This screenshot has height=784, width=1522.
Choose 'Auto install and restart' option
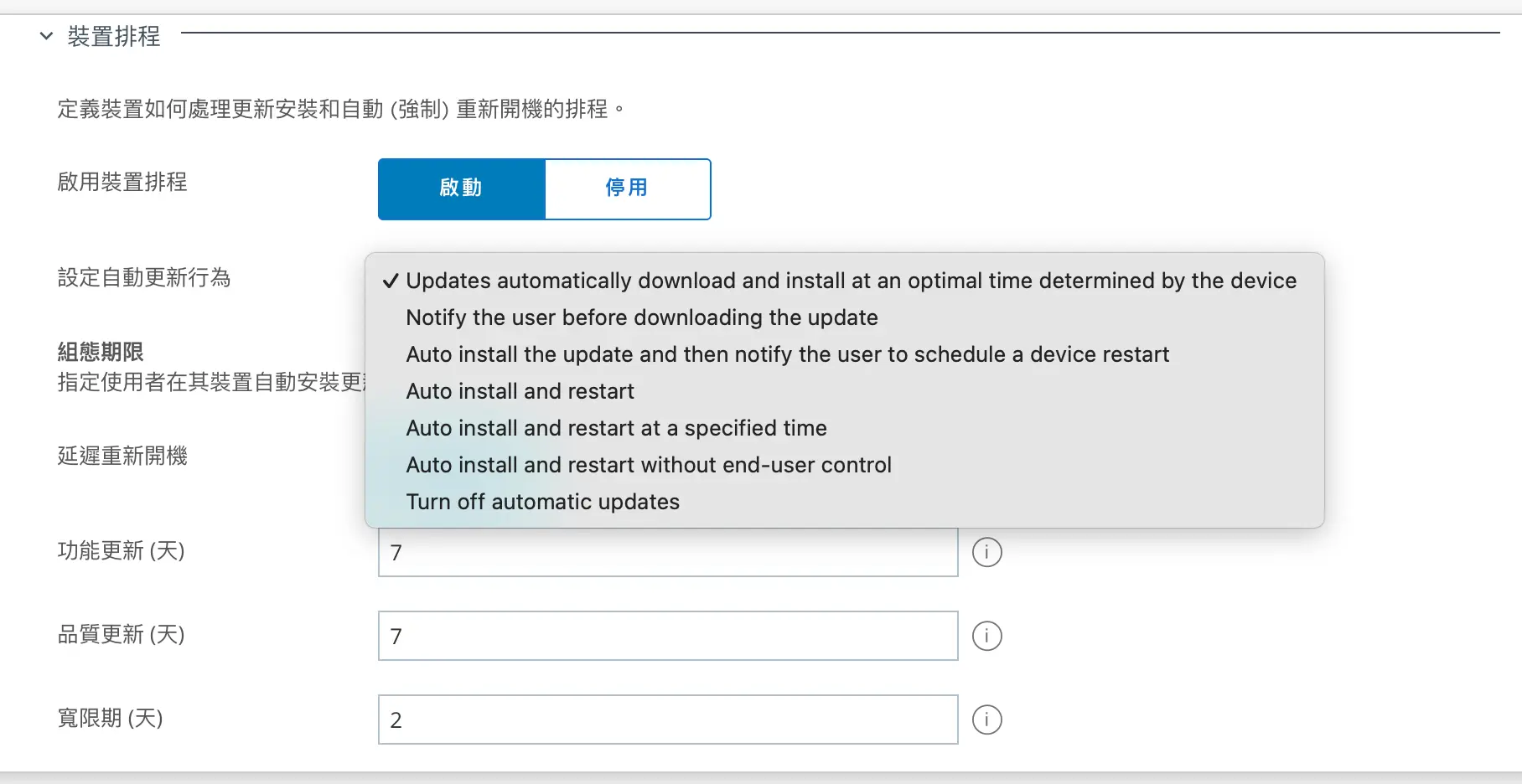click(x=520, y=391)
